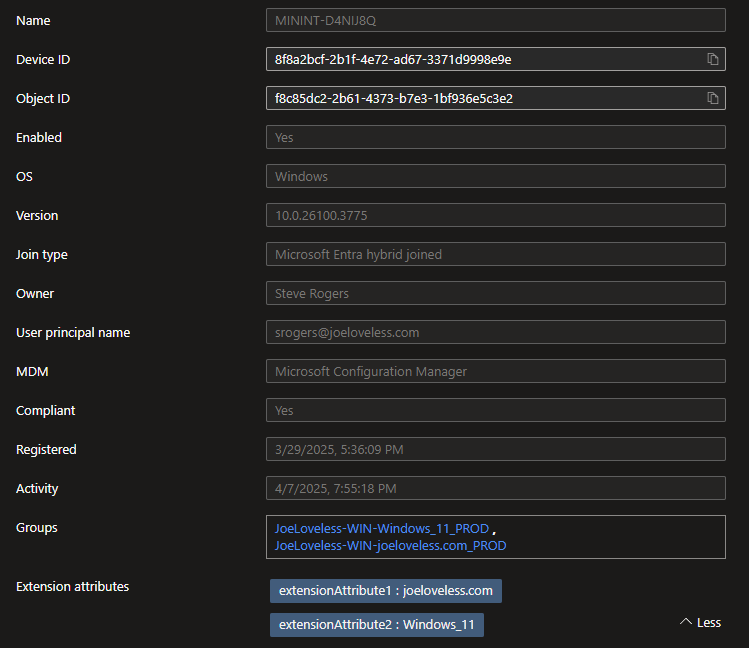Click the OS field showing Windows

click(x=495, y=176)
